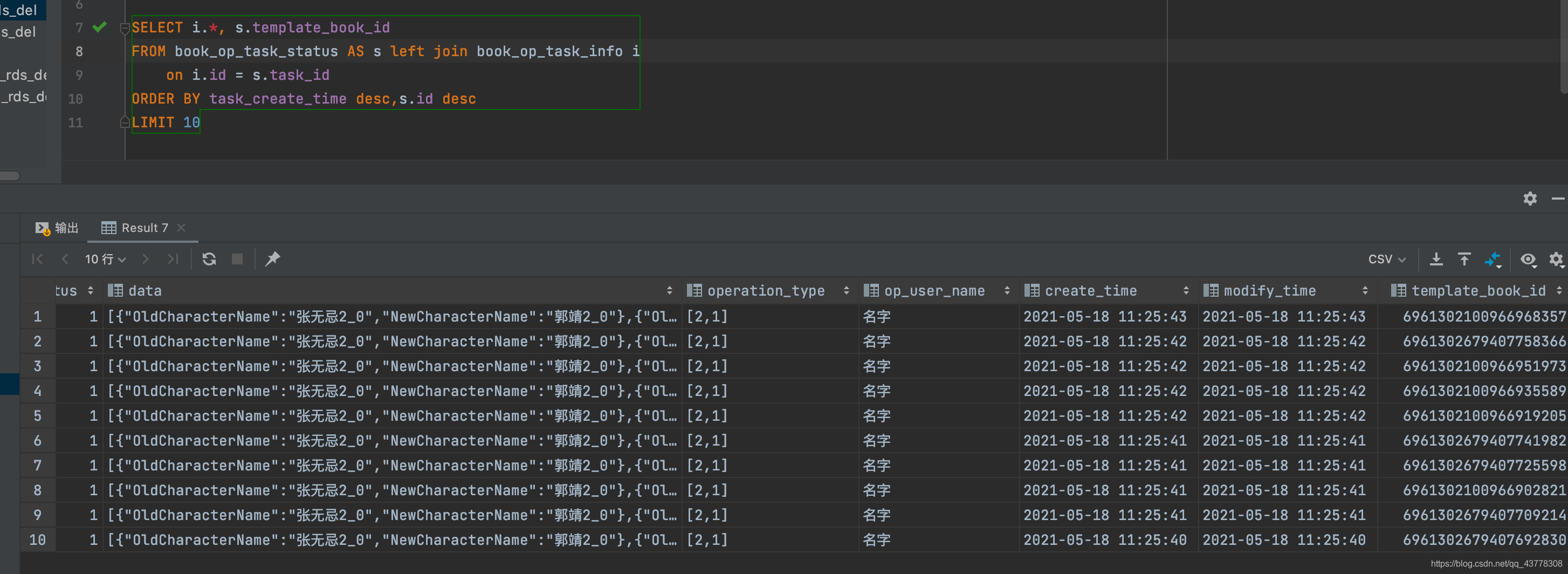1568x574 pixels.
Task: Stop the running query
Action: tap(237, 259)
